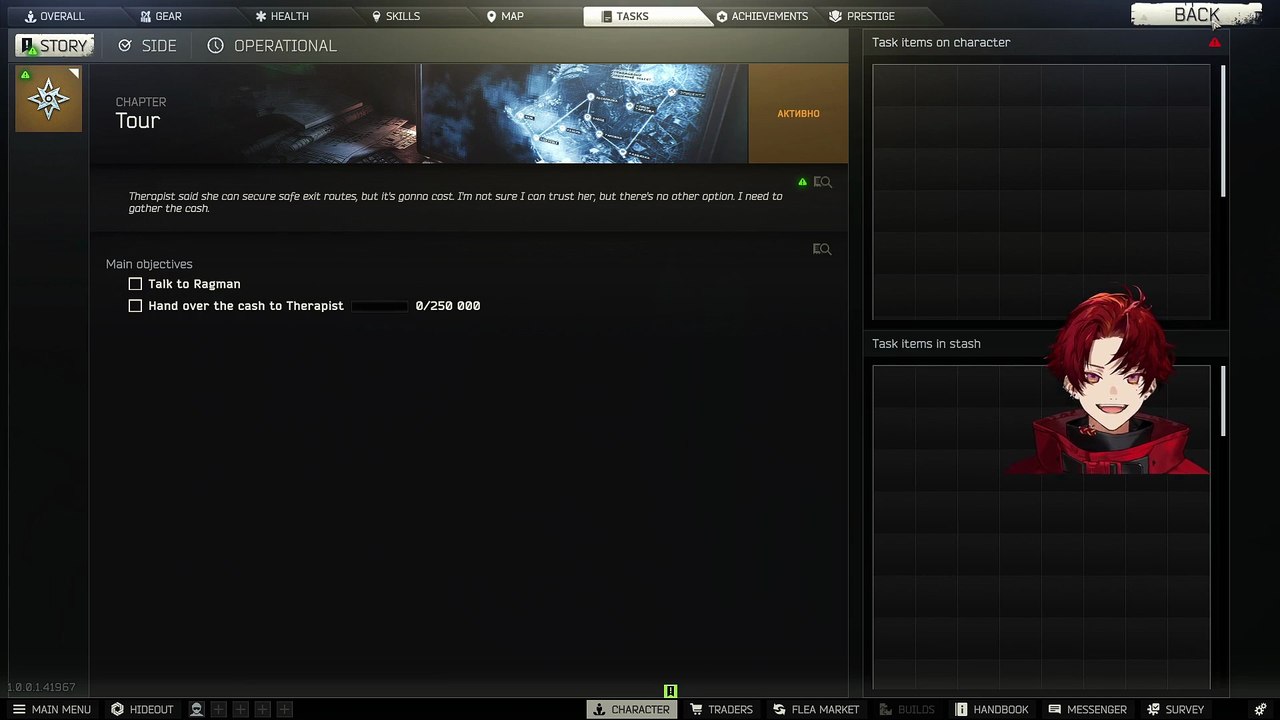Open the Prestige tab
Image resolution: width=1280 pixels, height=720 pixels.
click(x=862, y=16)
